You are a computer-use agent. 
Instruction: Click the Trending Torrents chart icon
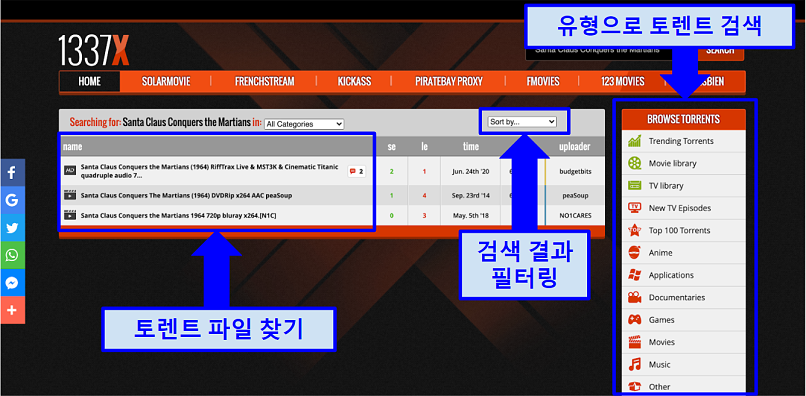(x=634, y=141)
